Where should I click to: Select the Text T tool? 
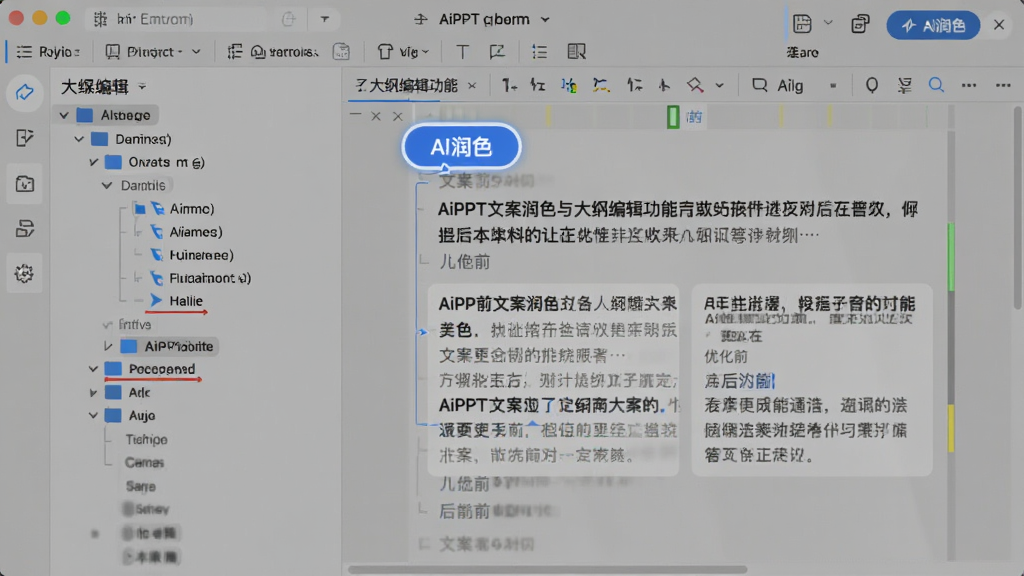[x=462, y=52]
